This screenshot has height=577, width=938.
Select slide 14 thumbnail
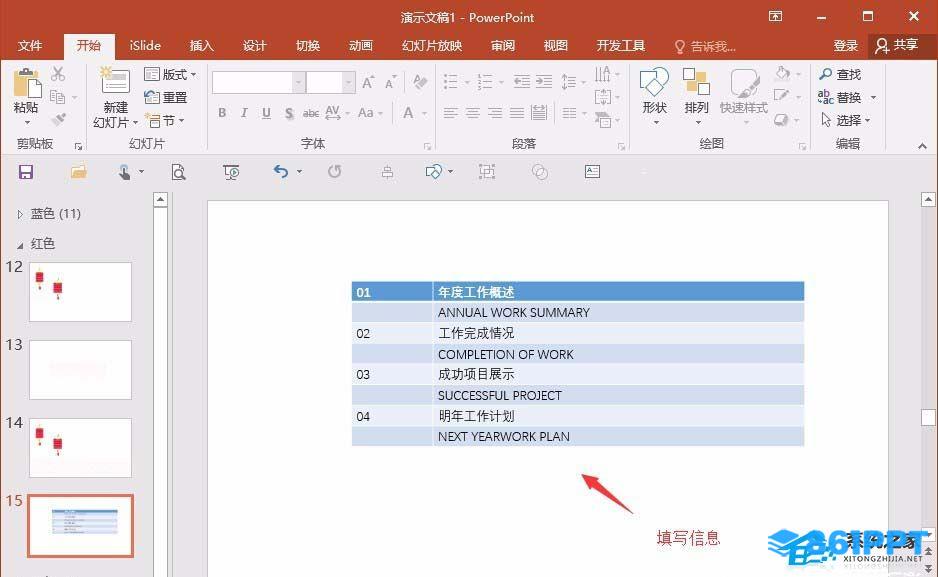coord(80,447)
